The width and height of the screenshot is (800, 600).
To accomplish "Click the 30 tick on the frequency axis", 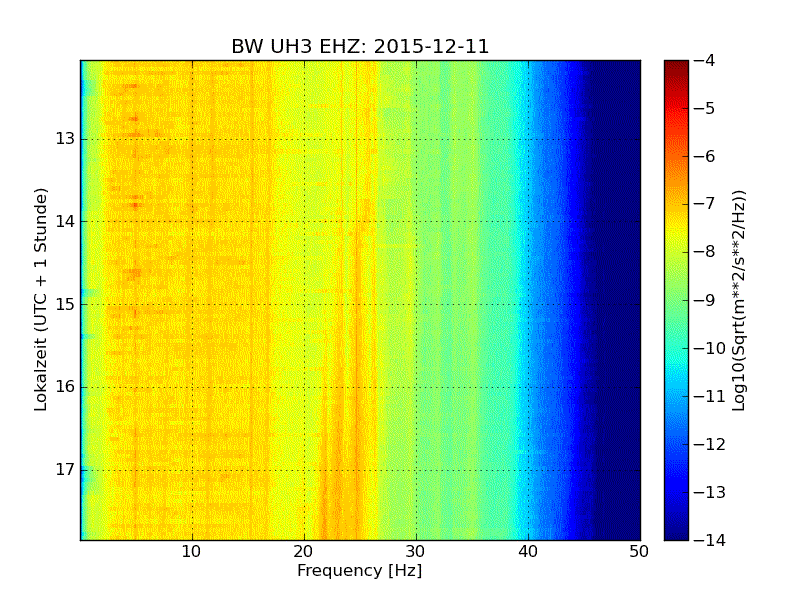I will coord(416,552).
